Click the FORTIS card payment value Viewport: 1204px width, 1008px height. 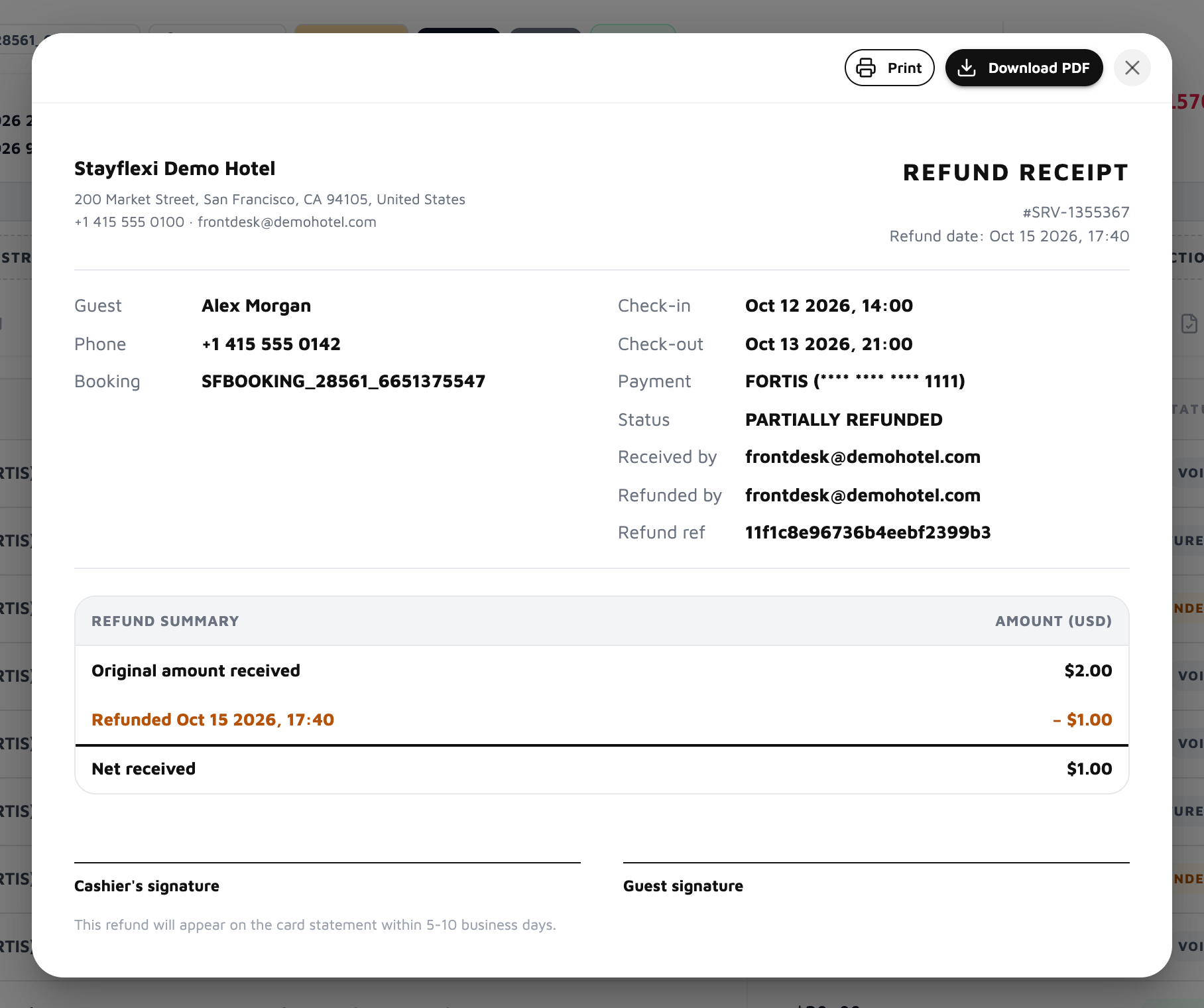(855, 381)
